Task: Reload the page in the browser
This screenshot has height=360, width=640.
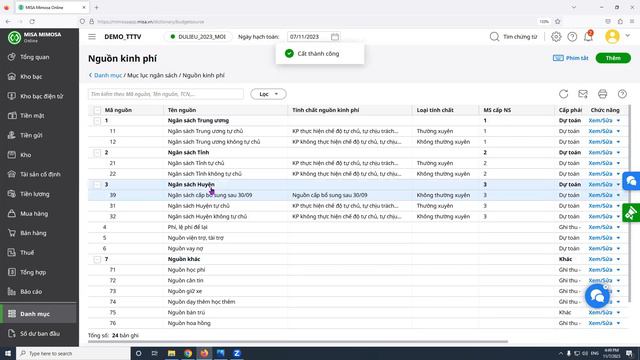Action: pos(32,21)
